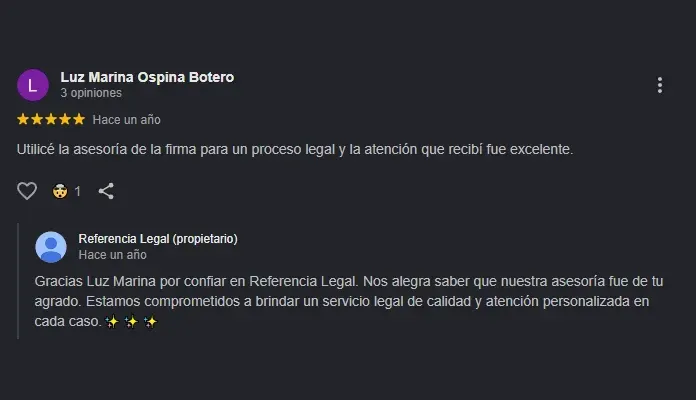This screenshot has height=400, width=696.
Task: Click the review's "Hace un año" timestamp
Action: (127, 120)
